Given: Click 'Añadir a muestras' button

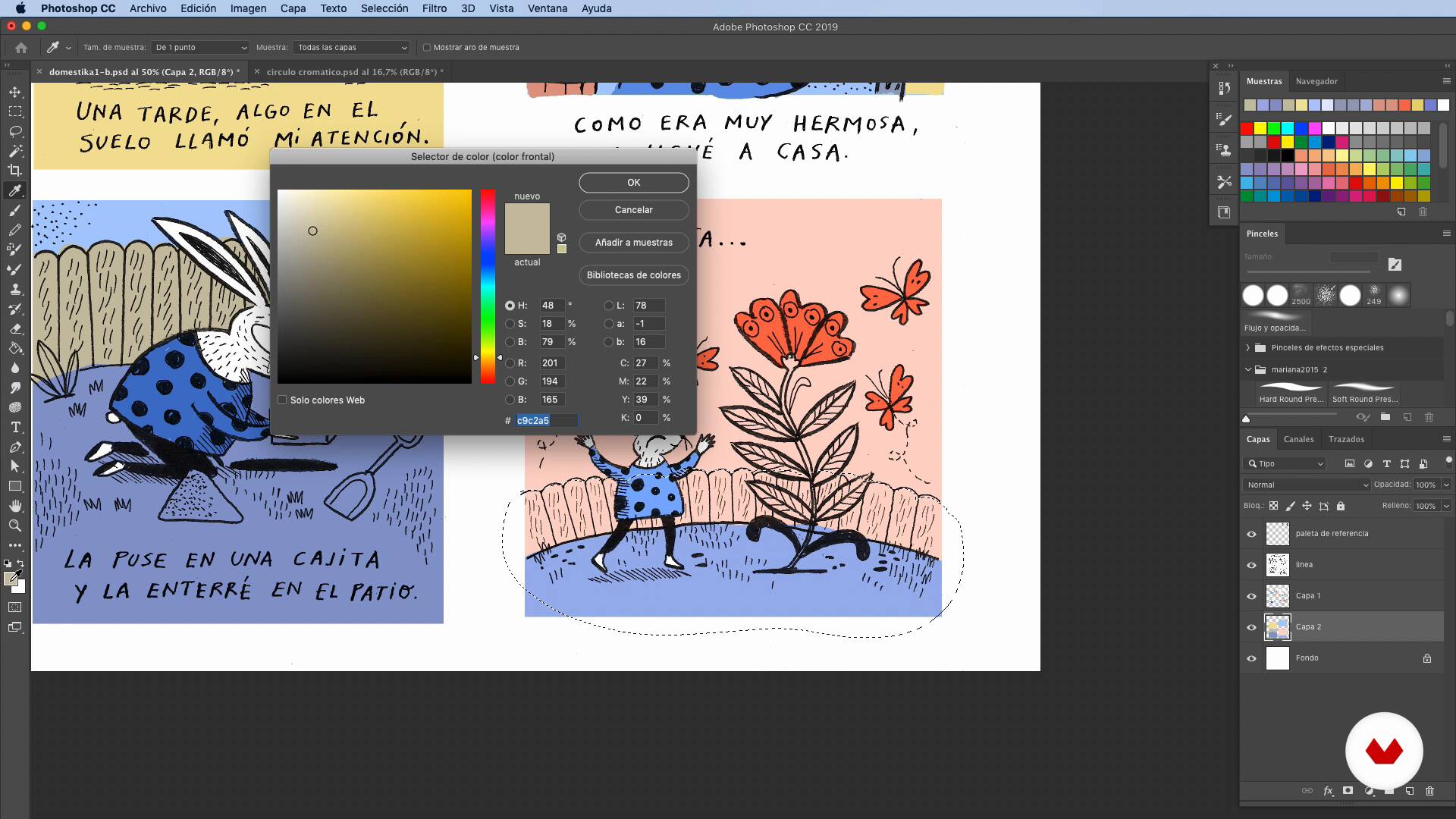Looking at the screenshot, I should 634,243.
